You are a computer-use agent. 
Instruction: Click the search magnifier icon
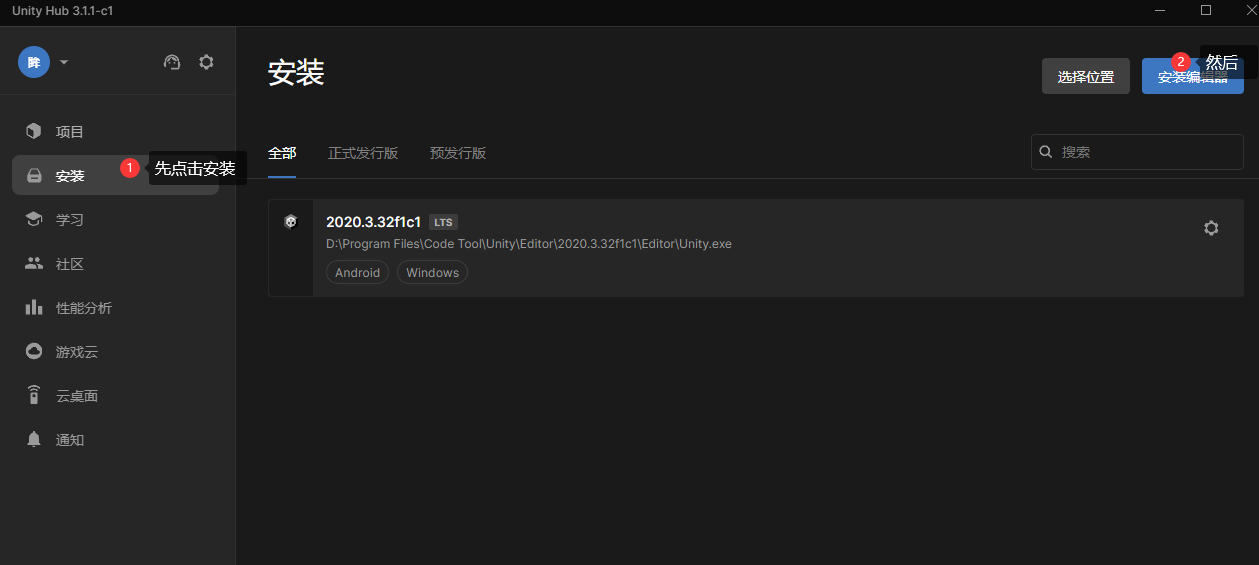coord(1046,152)
